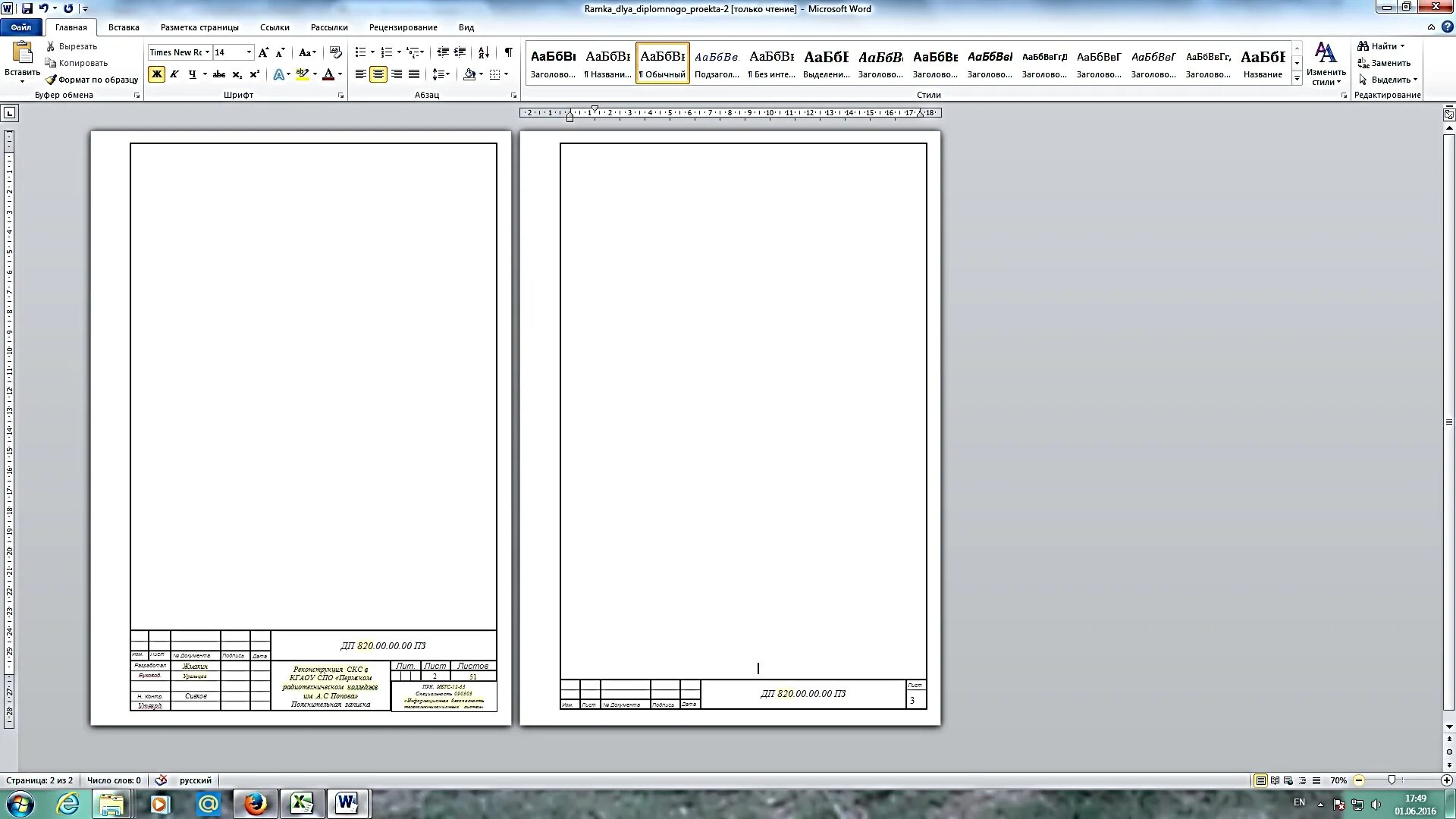Click the Italic formatting icon

(175, 74)
